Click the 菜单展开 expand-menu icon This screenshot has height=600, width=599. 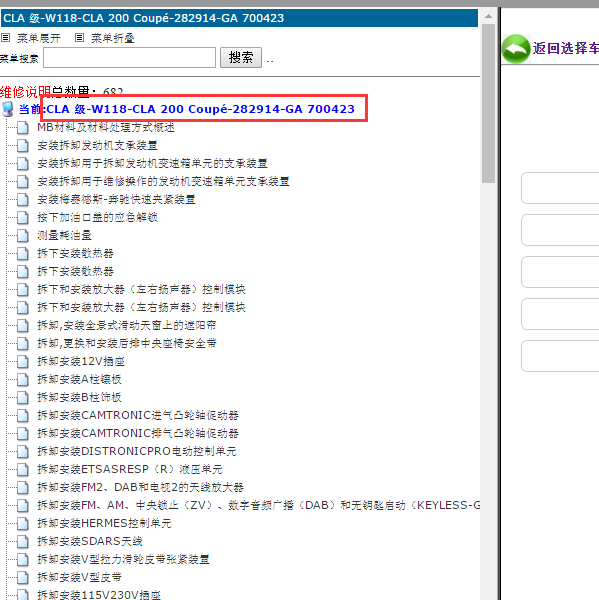[x=5, y=38]
